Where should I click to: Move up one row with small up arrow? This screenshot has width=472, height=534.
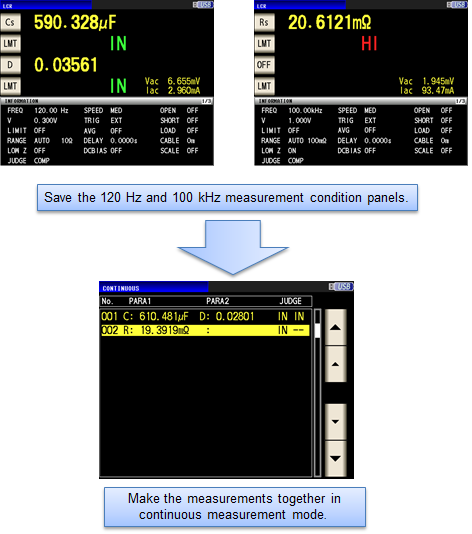(335, 364)
